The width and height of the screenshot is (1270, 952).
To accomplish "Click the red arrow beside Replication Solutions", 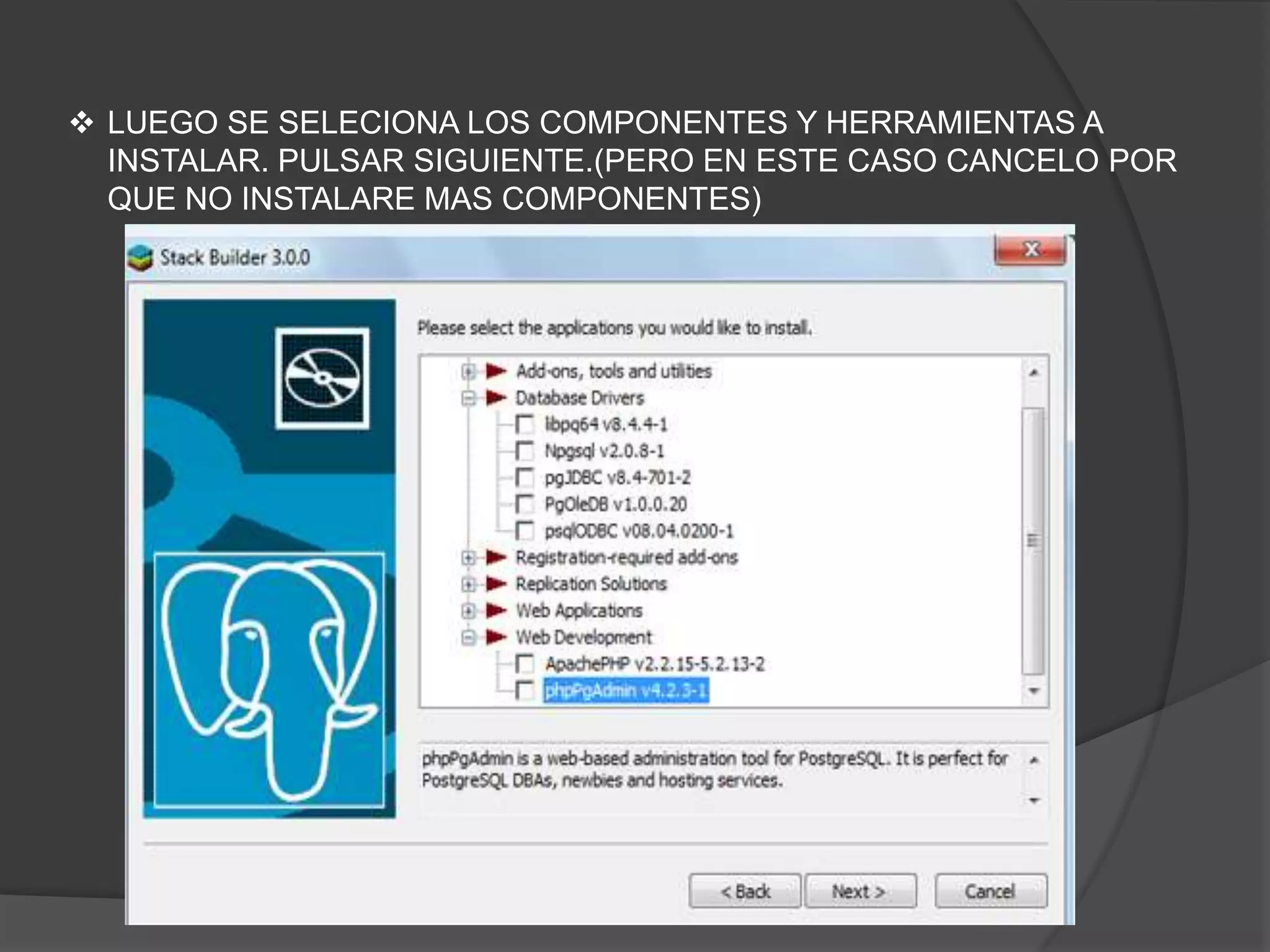I will (496, 584).
